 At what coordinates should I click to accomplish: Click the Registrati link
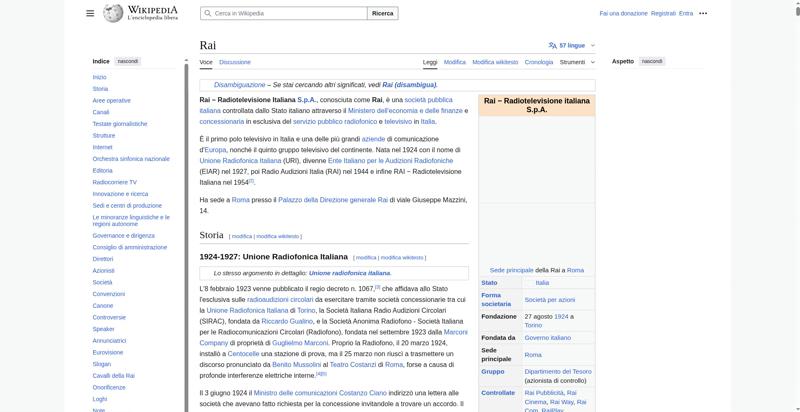click(663, 13)
